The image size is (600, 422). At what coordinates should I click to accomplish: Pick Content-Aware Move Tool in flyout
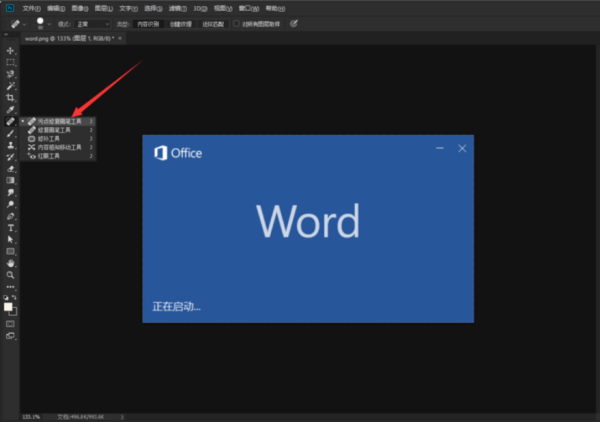[x=57, y=147]
